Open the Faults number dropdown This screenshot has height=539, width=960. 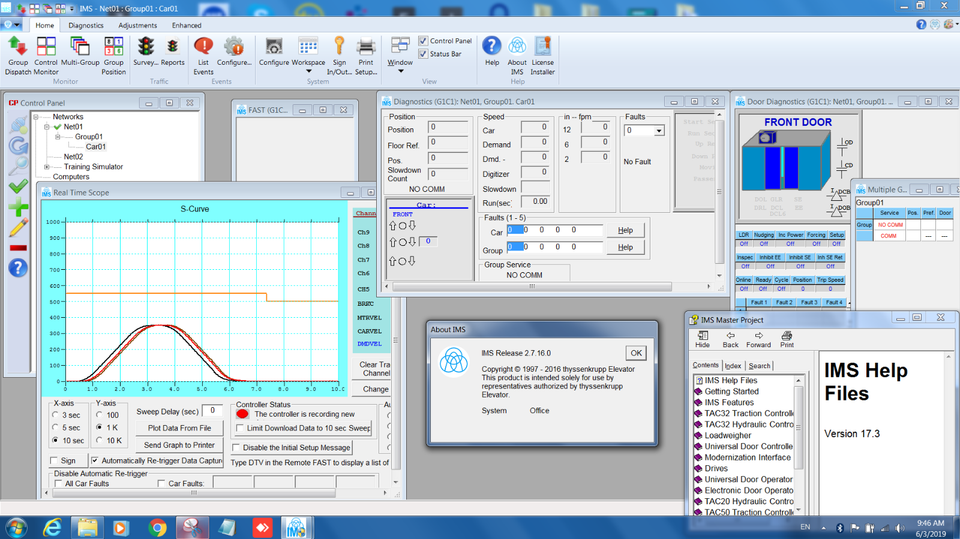pyautogui.click(x=659, y=131)
